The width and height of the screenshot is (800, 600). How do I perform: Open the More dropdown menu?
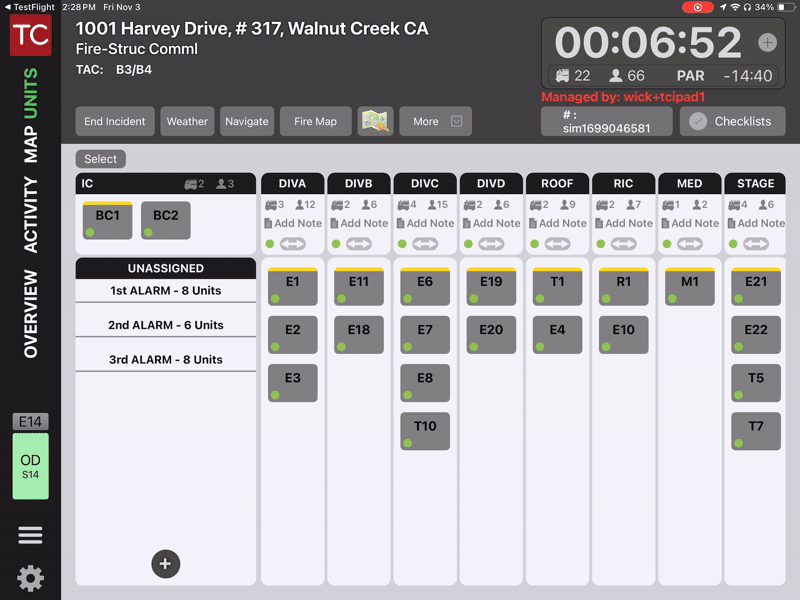click(435, 121)
